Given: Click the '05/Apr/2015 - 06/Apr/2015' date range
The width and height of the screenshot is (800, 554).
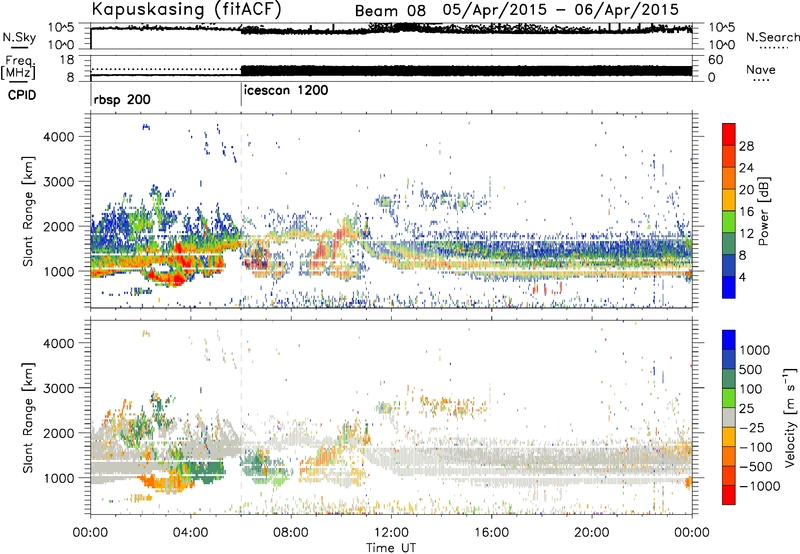Looking at the screenshot, I should click(x=561, y=10).
